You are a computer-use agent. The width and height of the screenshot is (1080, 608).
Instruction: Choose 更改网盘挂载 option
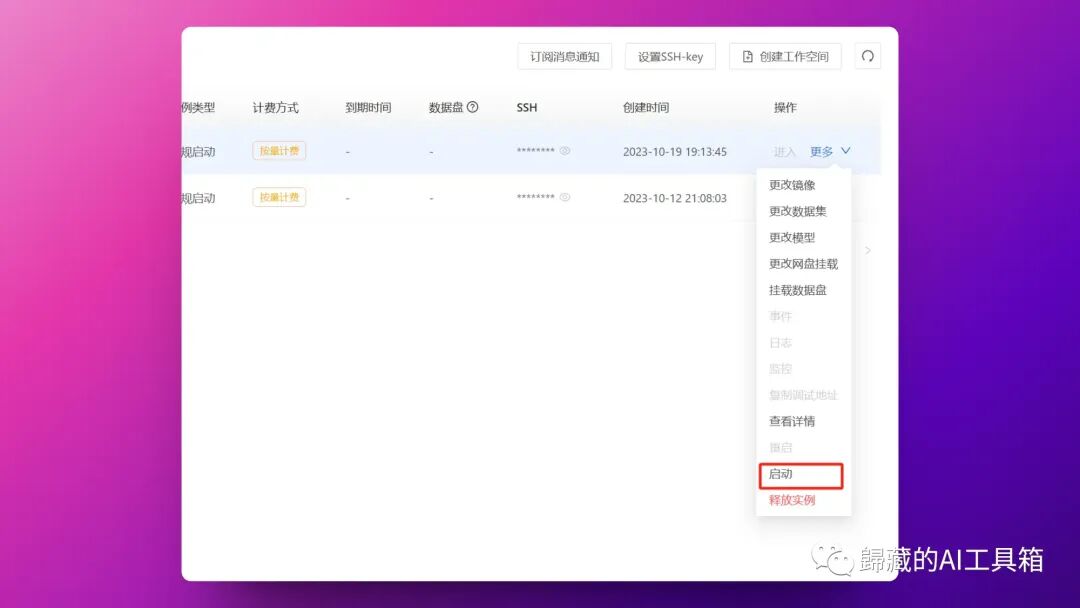[803, 264]
